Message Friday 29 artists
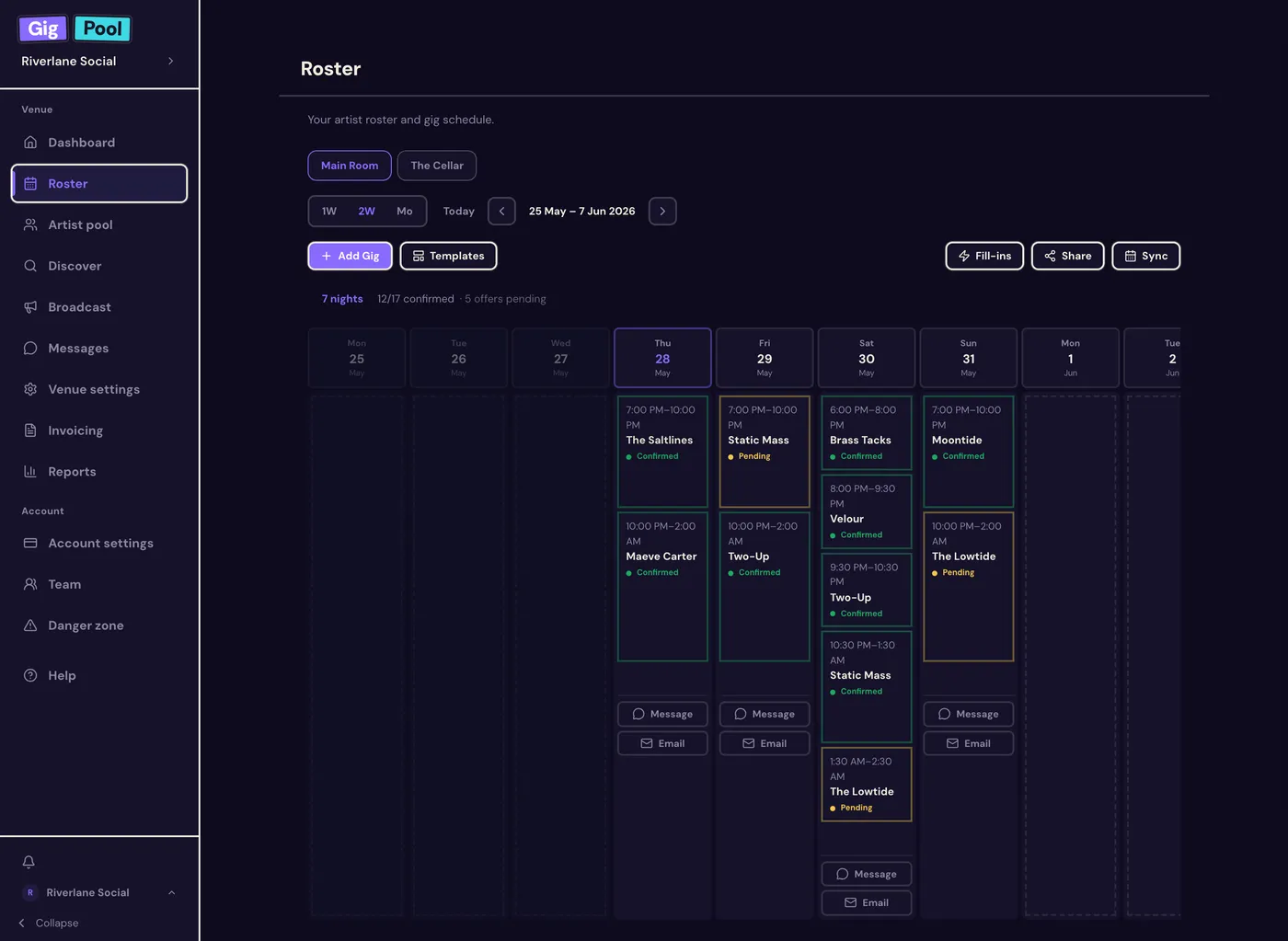This screenshot has width=1288, height=941. 765,714
